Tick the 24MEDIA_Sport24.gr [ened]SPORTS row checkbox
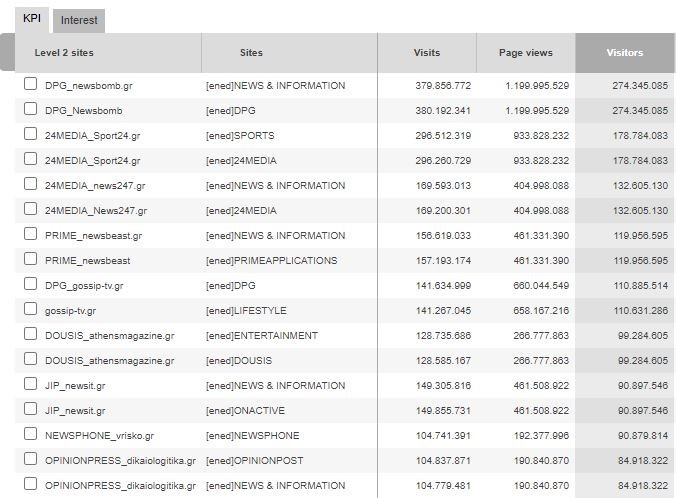676x498 pixels. 31,134
